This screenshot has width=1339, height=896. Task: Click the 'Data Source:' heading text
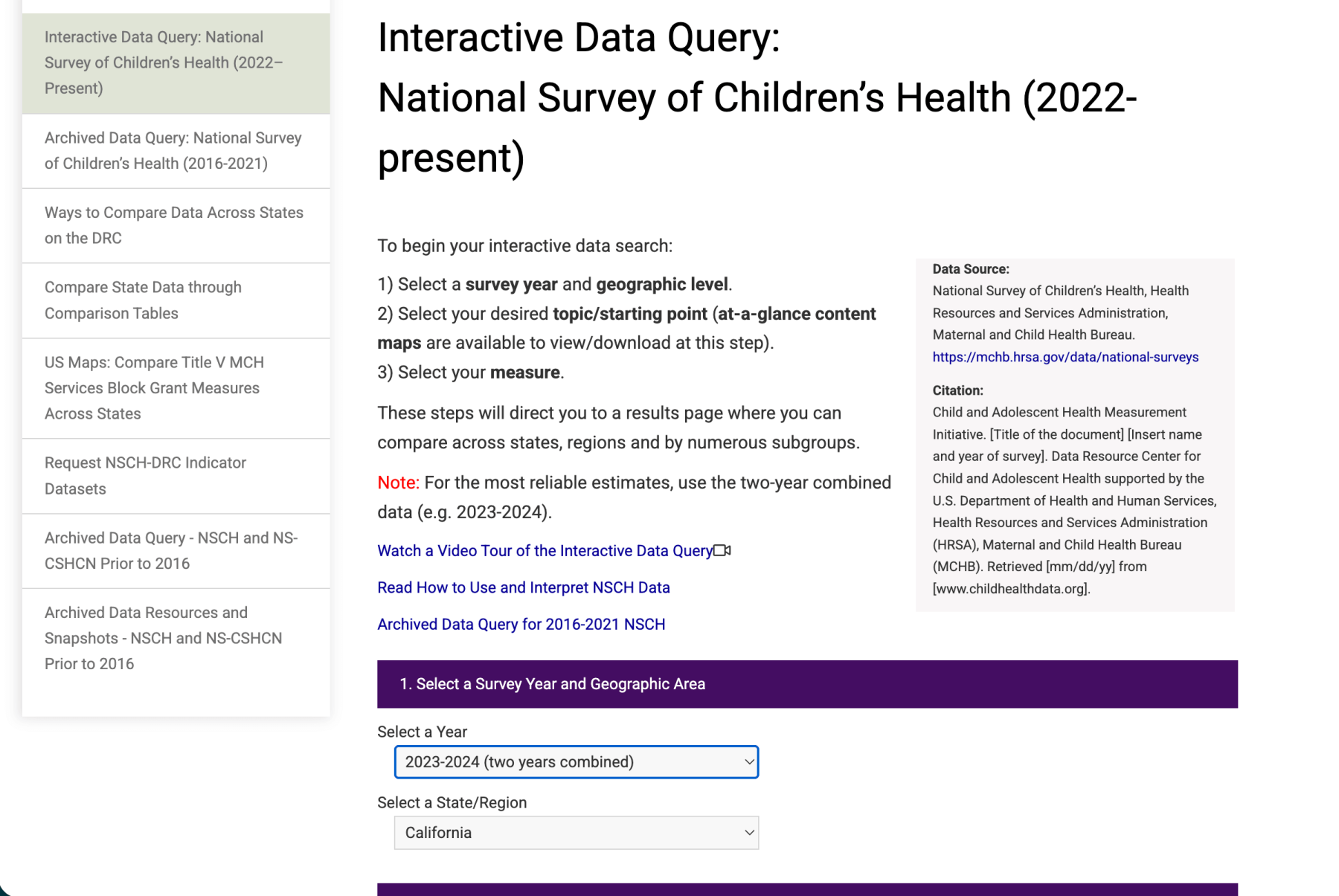pyautogui.click(x=971, y=269)
